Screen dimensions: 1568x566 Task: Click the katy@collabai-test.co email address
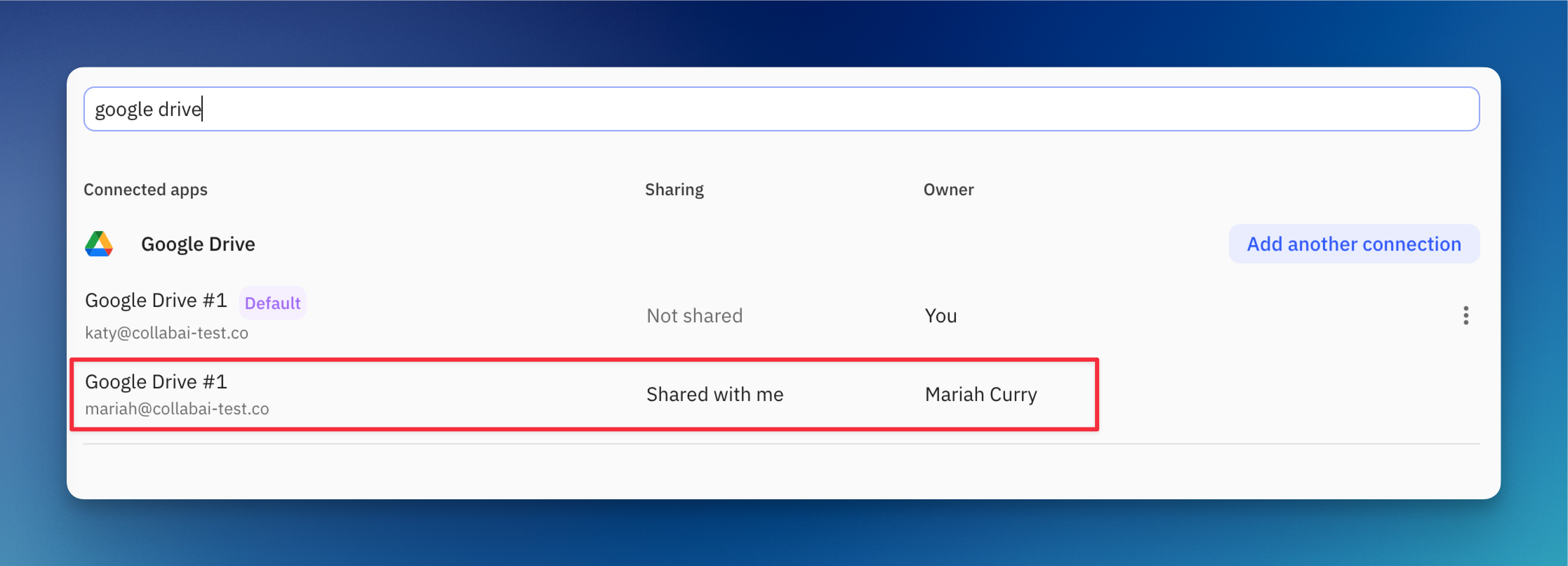[x=166, y=333]
